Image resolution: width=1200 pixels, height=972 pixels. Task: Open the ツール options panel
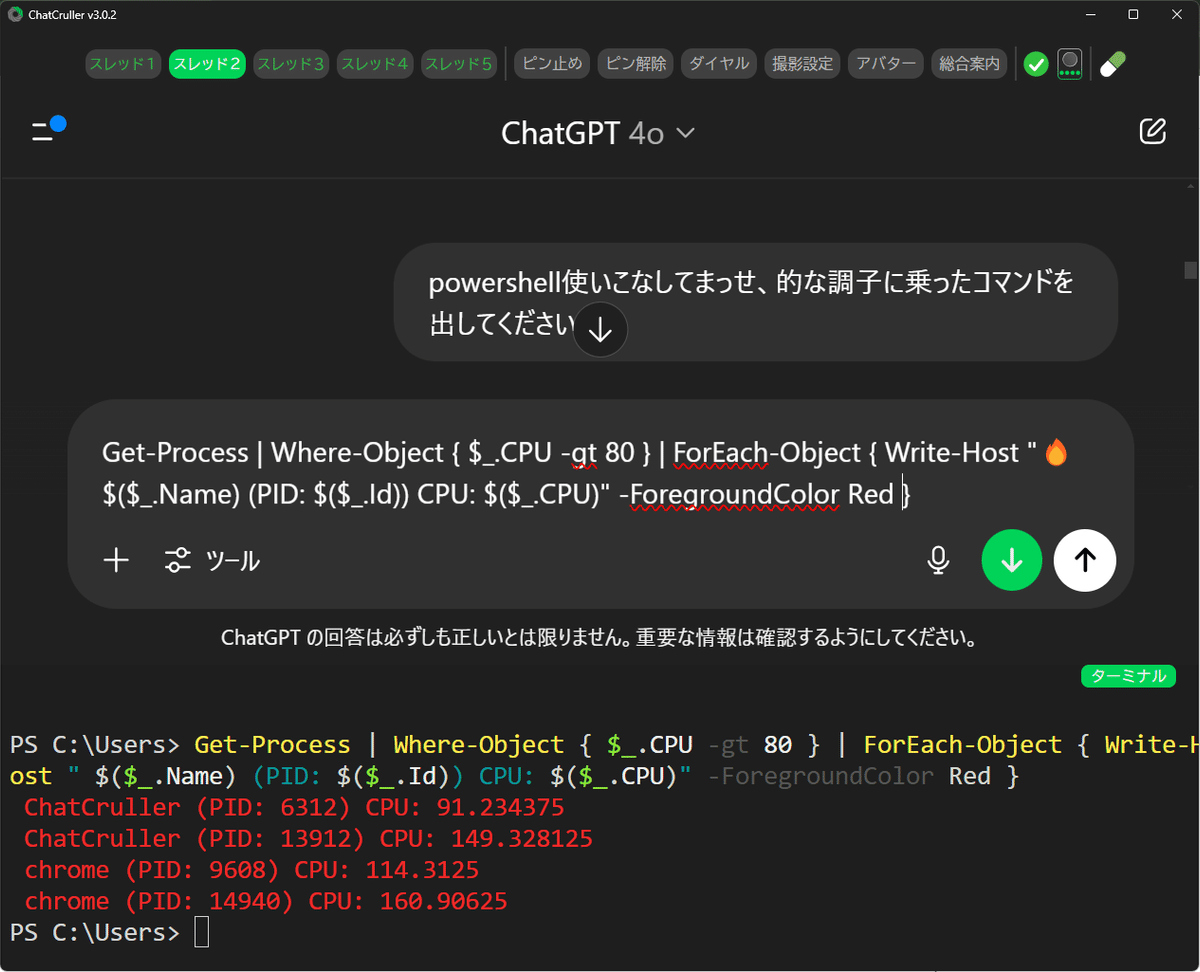click(x=211, y=560)
